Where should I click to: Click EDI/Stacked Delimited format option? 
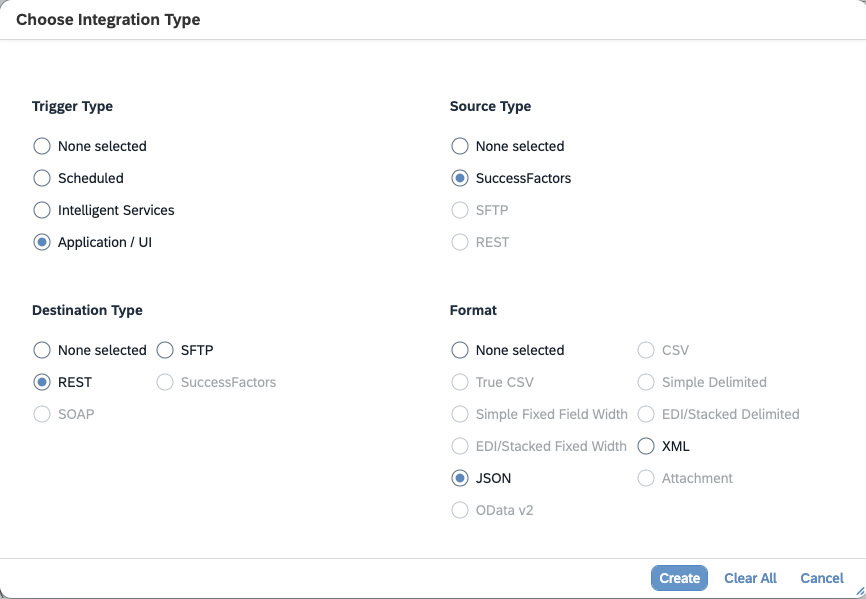tap(646, 414)
